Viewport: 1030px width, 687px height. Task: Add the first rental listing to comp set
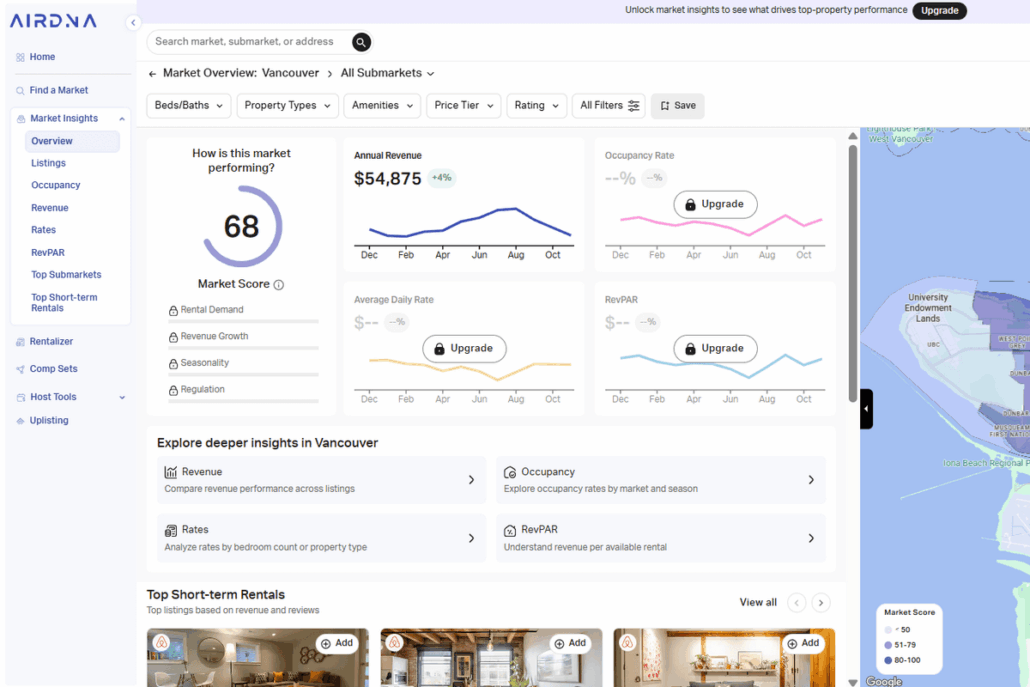(x=337, y=643)
